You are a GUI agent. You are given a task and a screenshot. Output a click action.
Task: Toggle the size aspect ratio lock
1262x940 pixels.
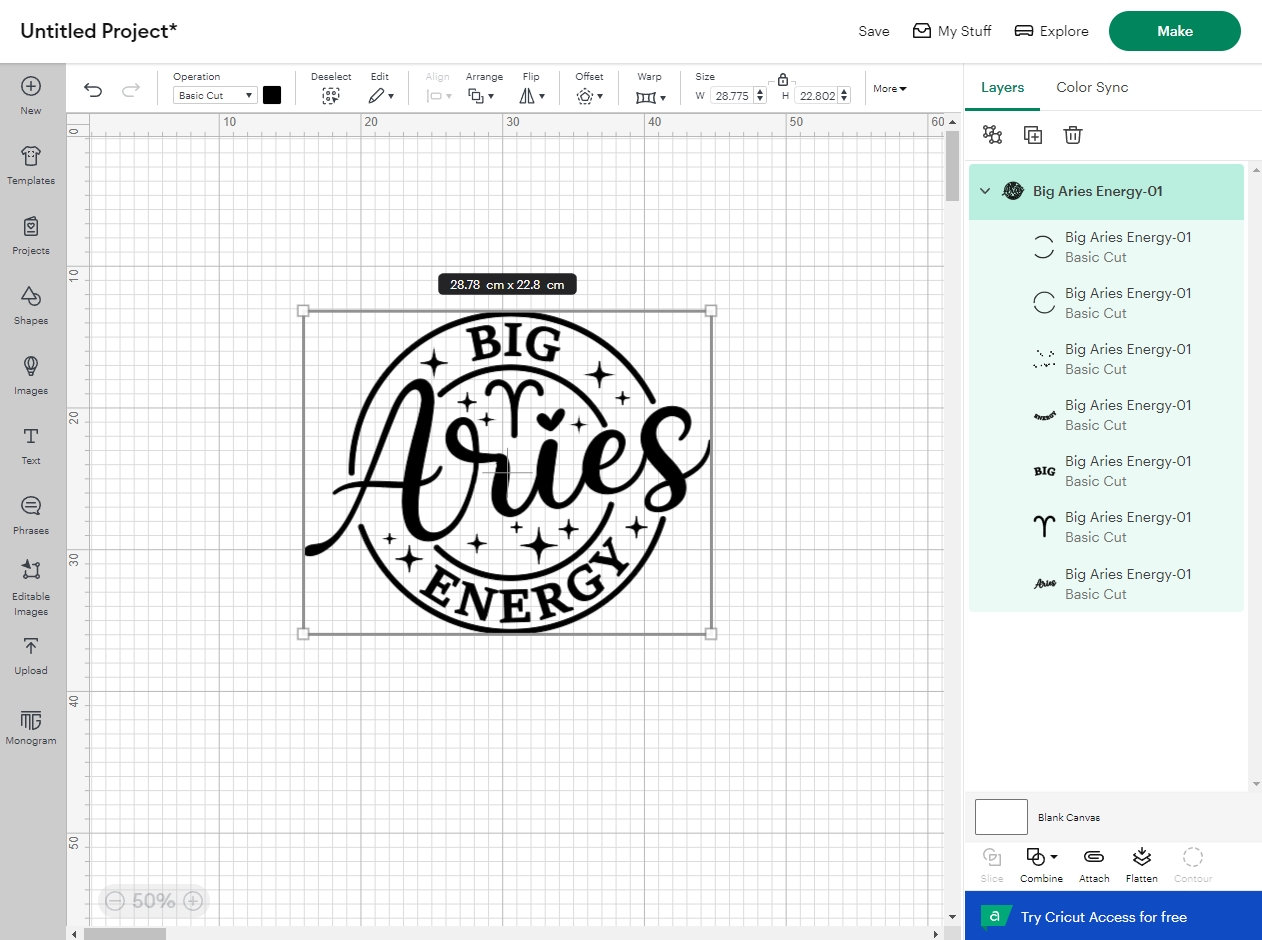pos(783,78)
